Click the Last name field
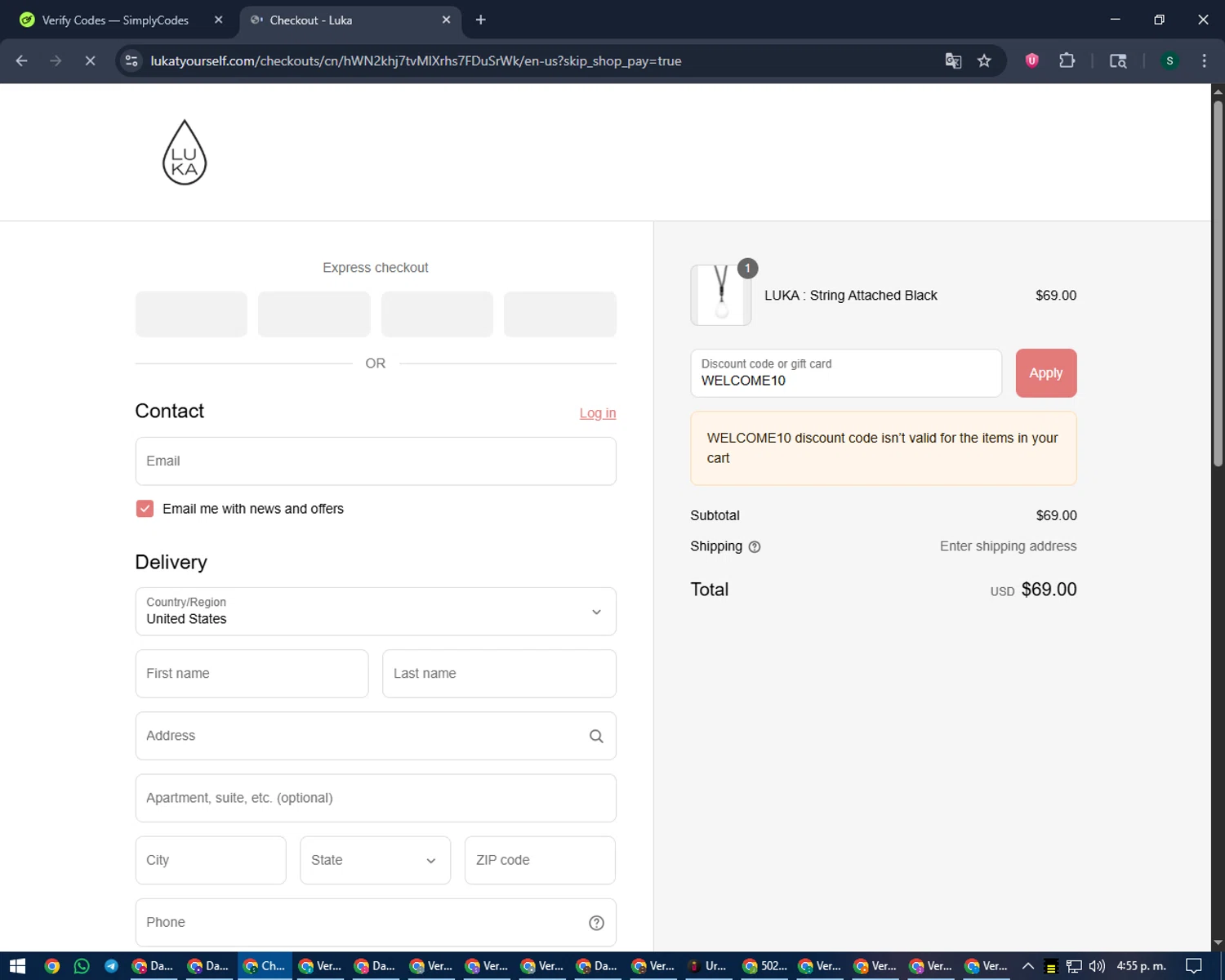The height and width of the screenshot is (980, 1225). (499, 674)
